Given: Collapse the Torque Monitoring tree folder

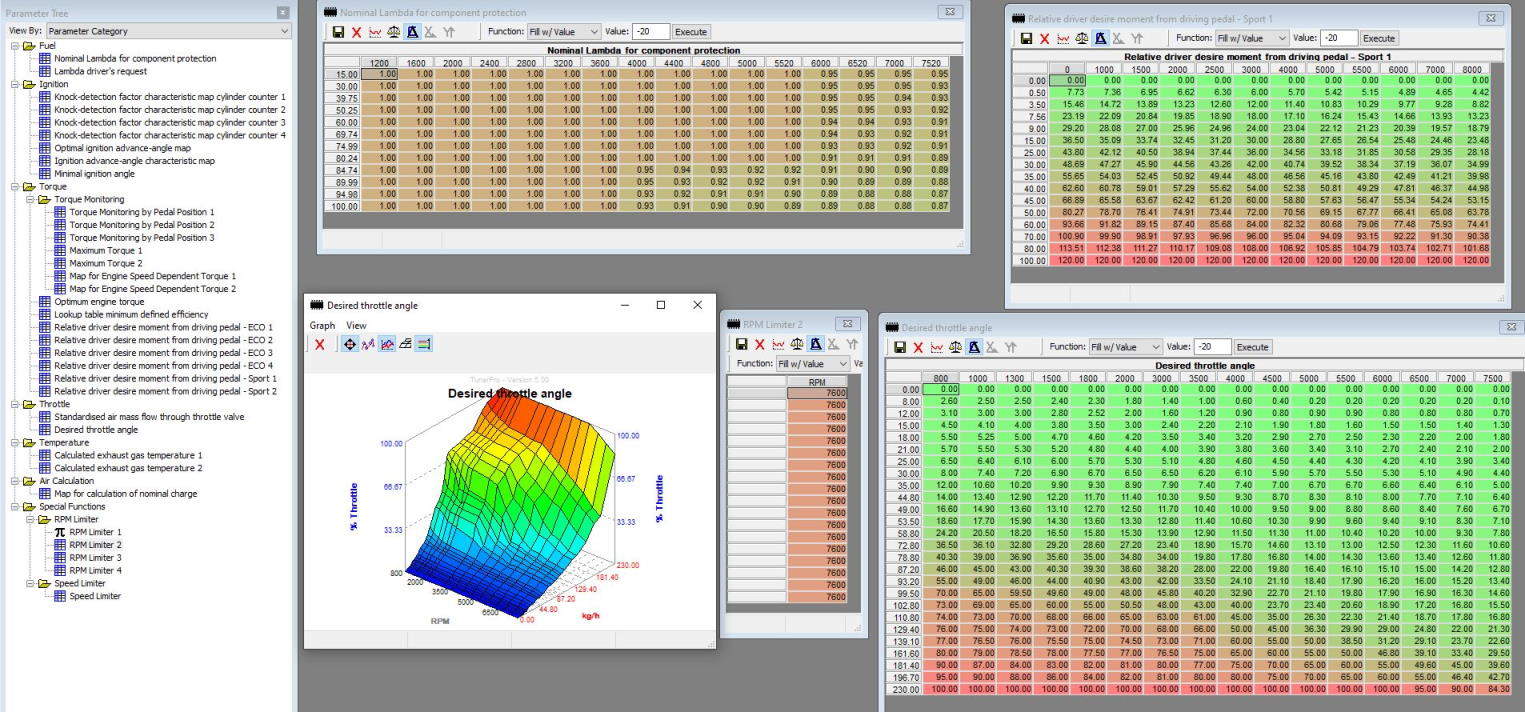Looking at the screenshot, I should coord(30,199).
